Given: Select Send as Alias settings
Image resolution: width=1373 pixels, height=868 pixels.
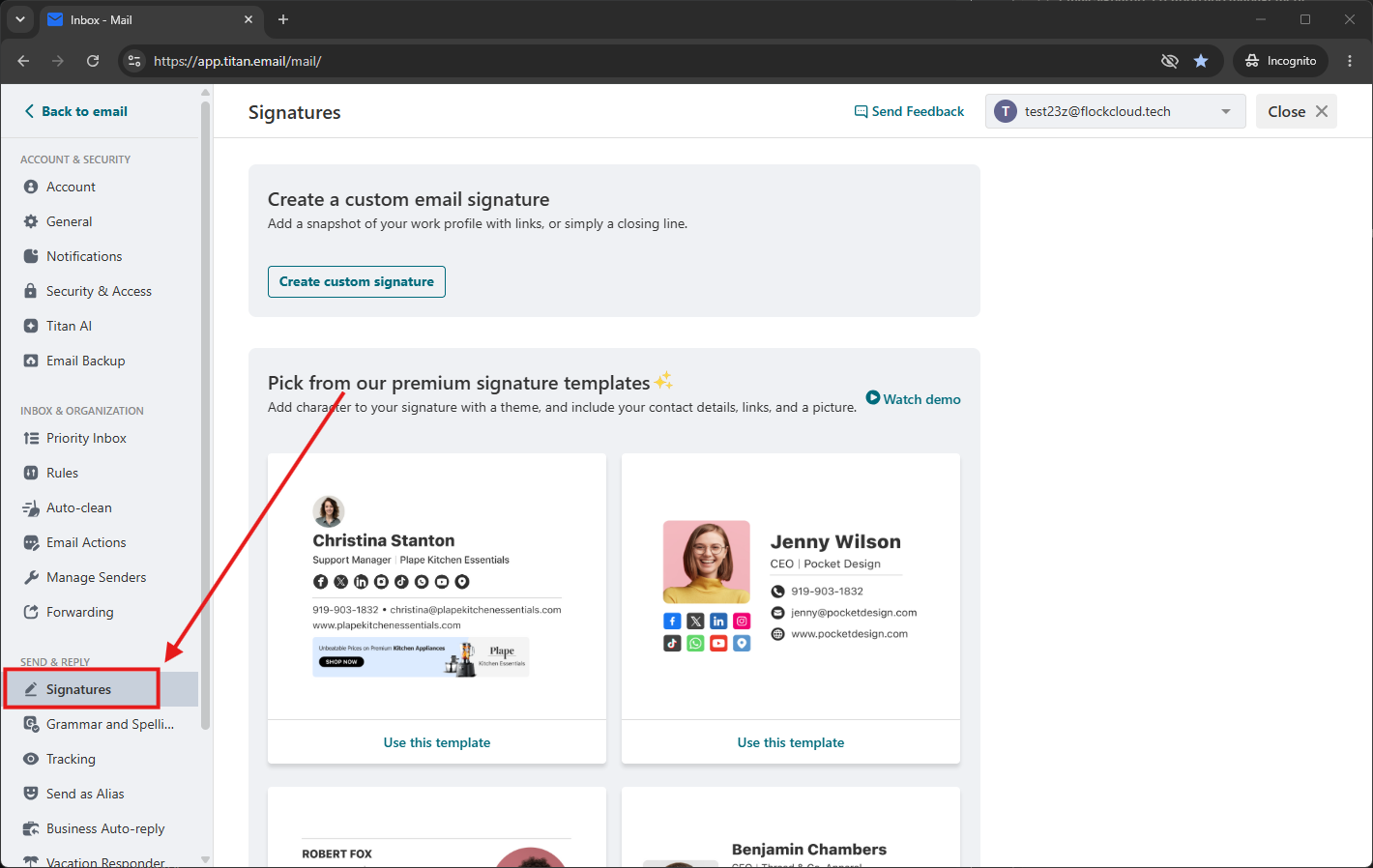Looking at the screenshot, I should point(100,794).
